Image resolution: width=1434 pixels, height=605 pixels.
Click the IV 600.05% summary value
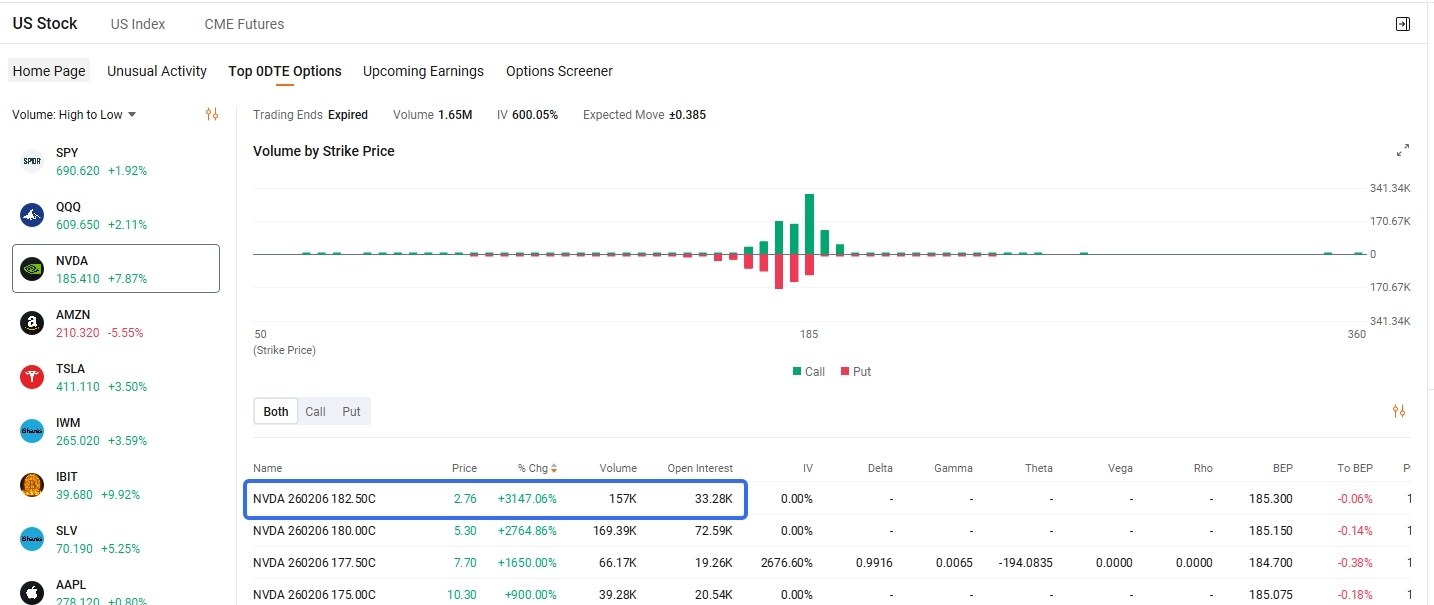coord(535,114)
